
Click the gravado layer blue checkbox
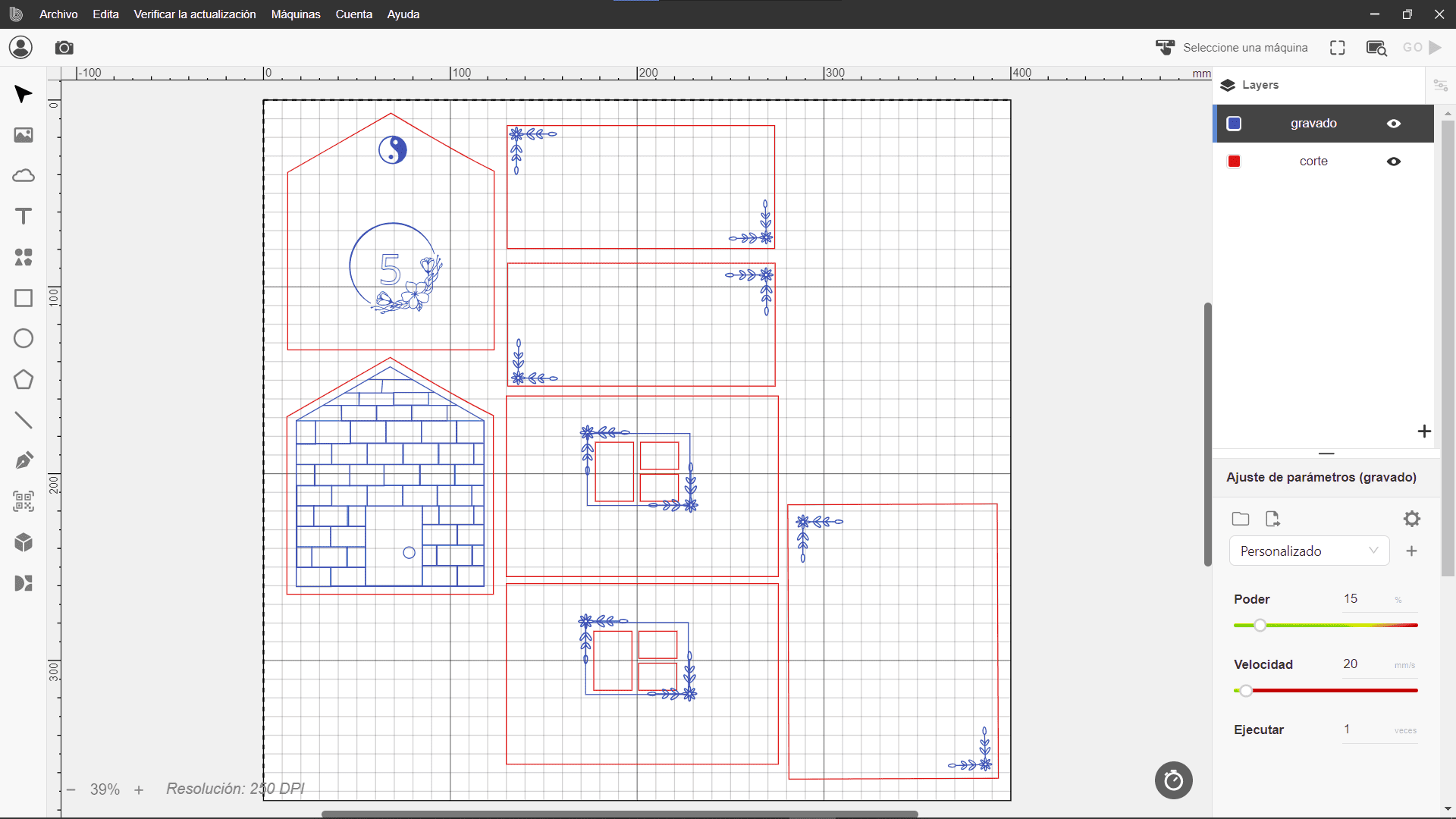[1234, 124]
